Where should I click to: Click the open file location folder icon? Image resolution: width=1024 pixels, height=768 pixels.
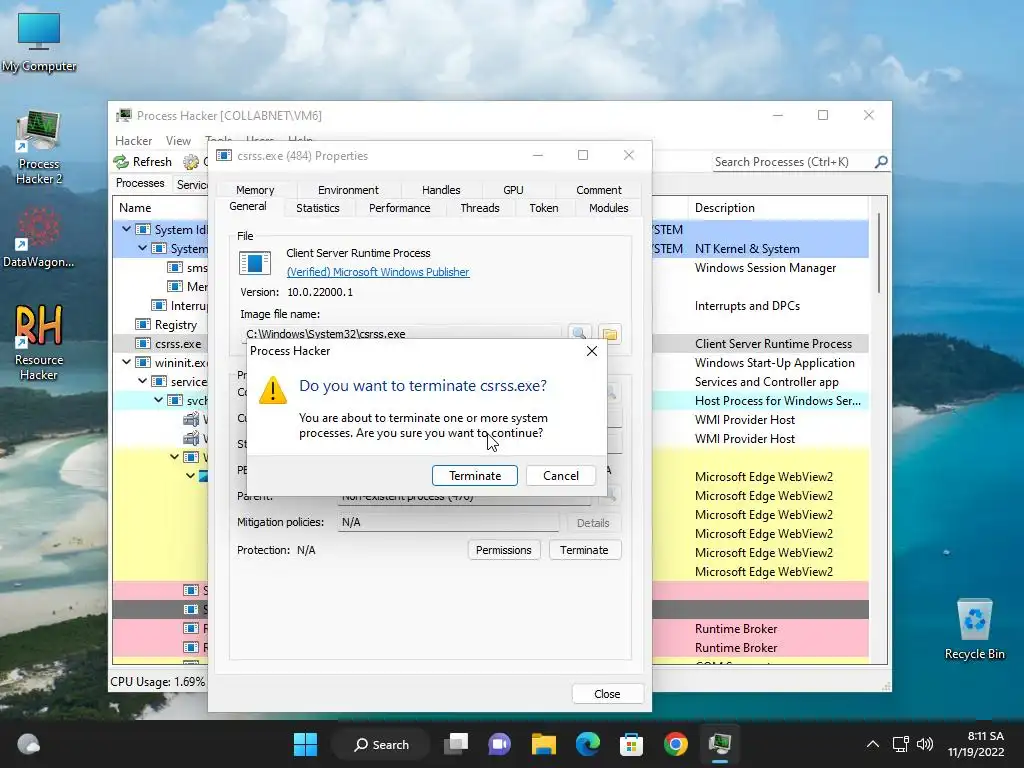(610, 333)
